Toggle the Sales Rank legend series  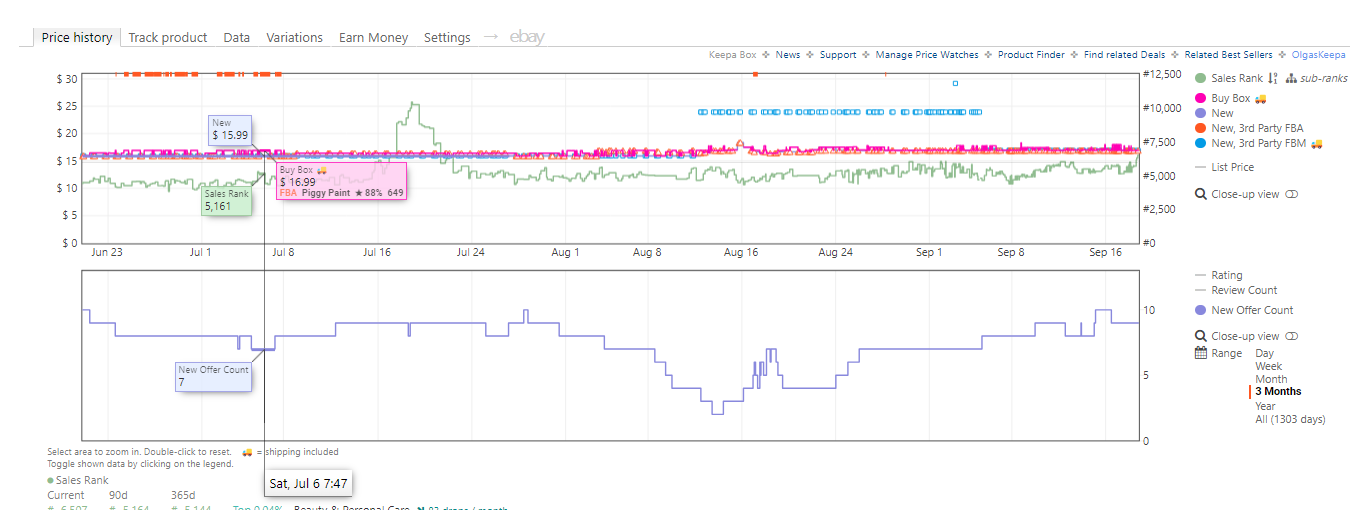[x=1229, y=78]
